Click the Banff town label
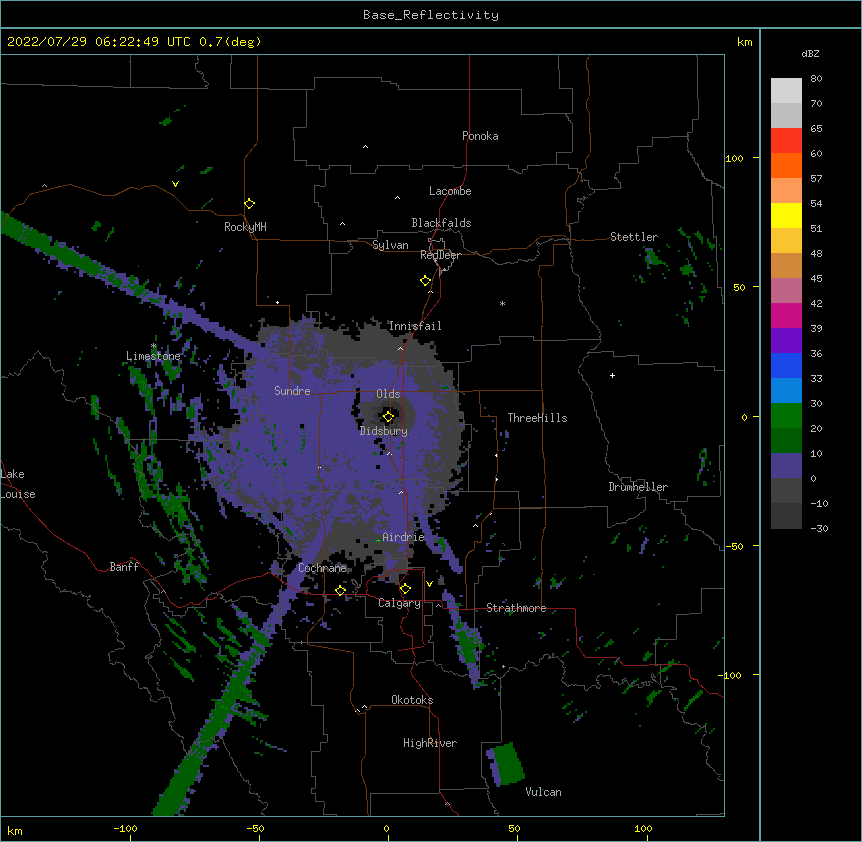The height and width of the screenshot is (842, 862). pyautogui.click(x=124, y=567)
